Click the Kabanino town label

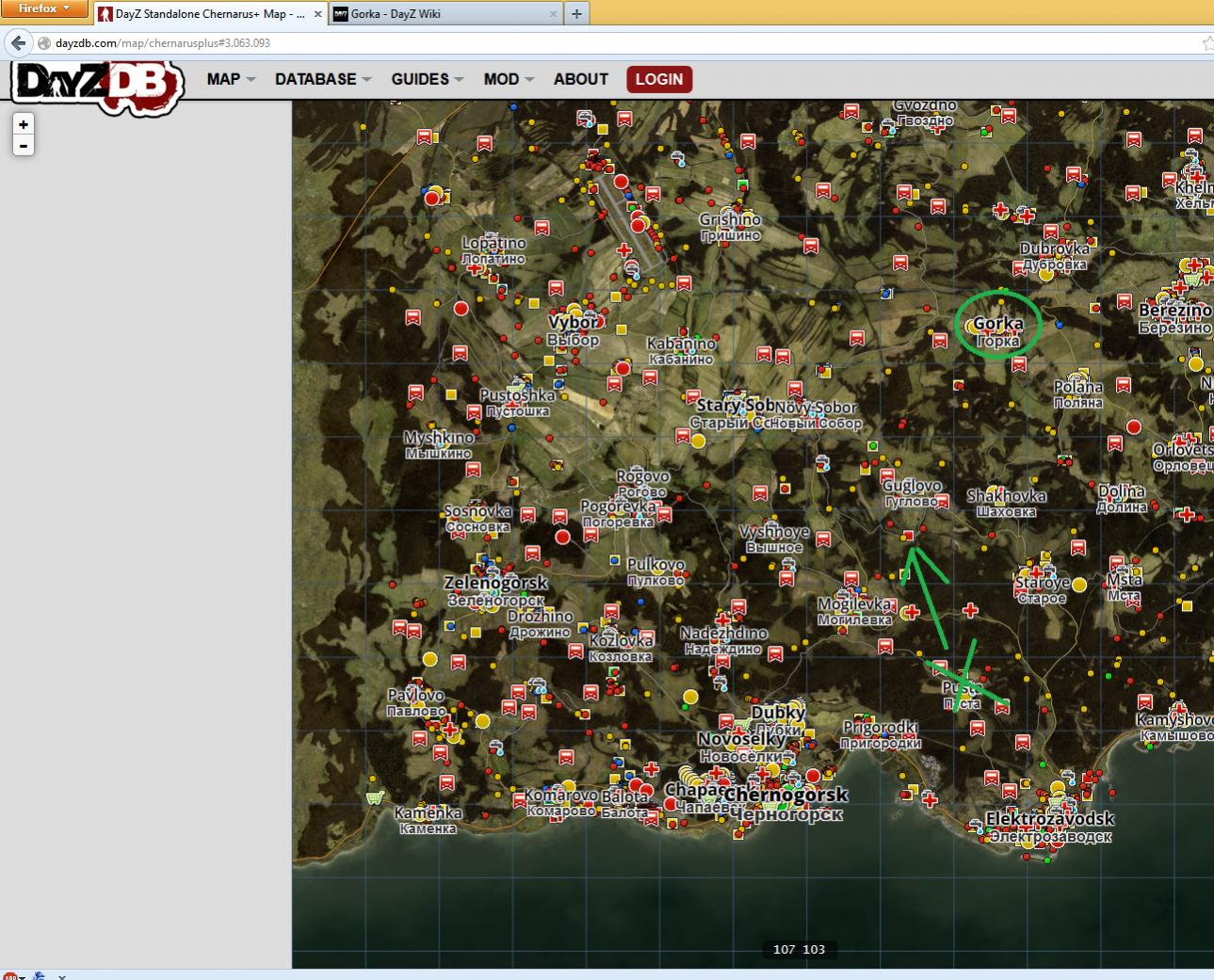click(681, 350)
